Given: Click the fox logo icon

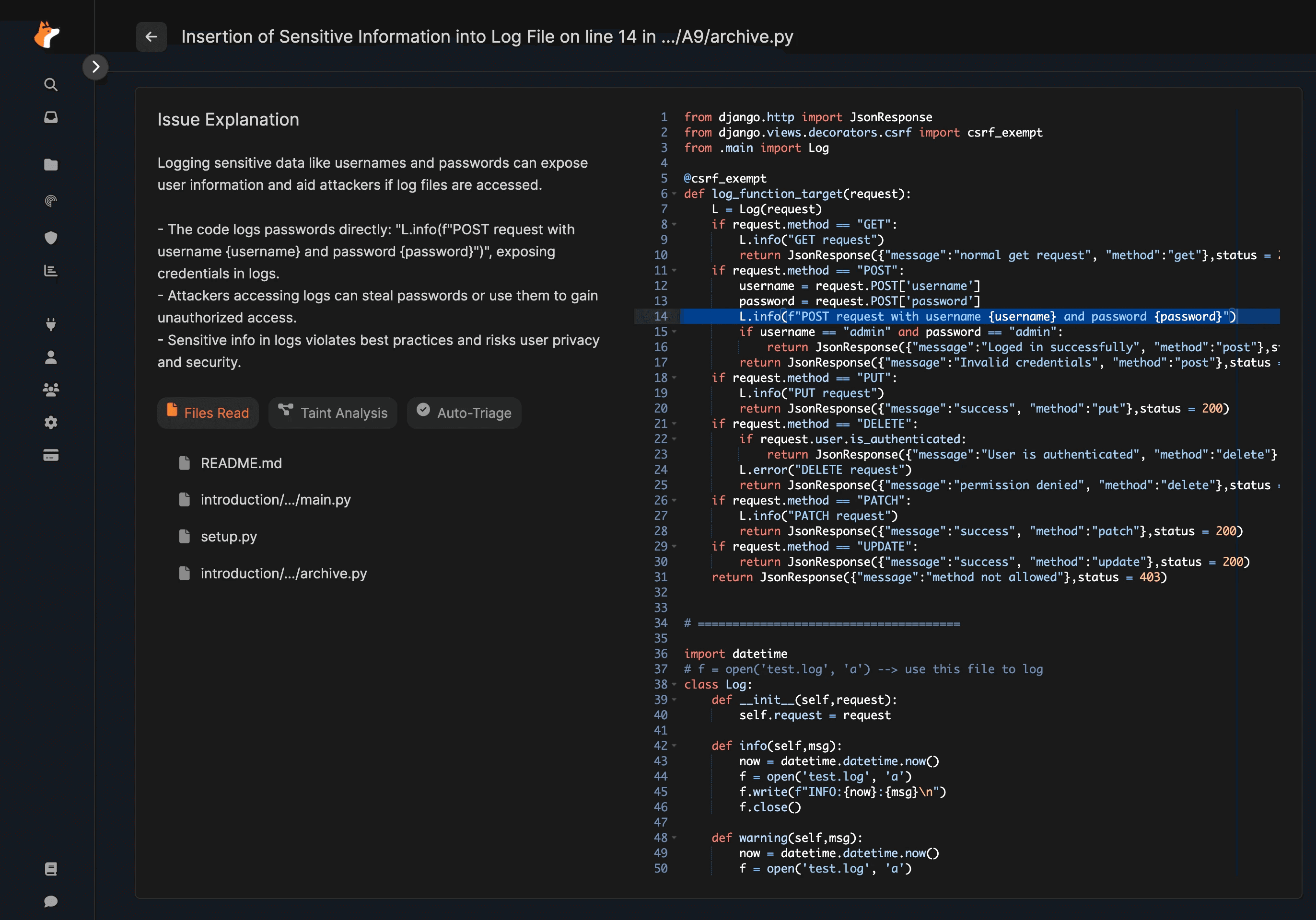Looking at the screenshot, I should (x=47, y=35).
